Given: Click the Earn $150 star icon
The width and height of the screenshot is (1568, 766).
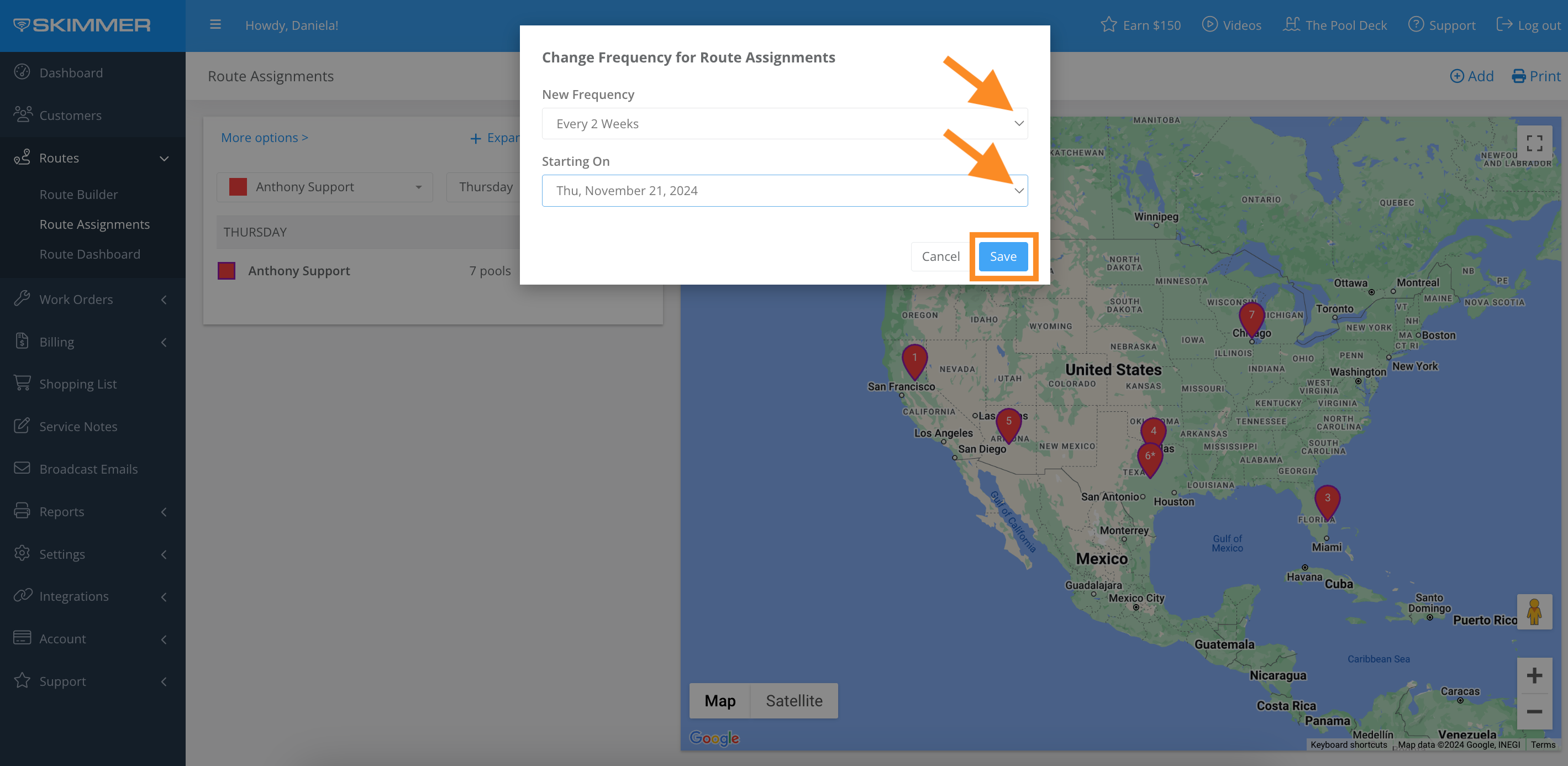Looking at the screenshot, I should [1108, 25].
